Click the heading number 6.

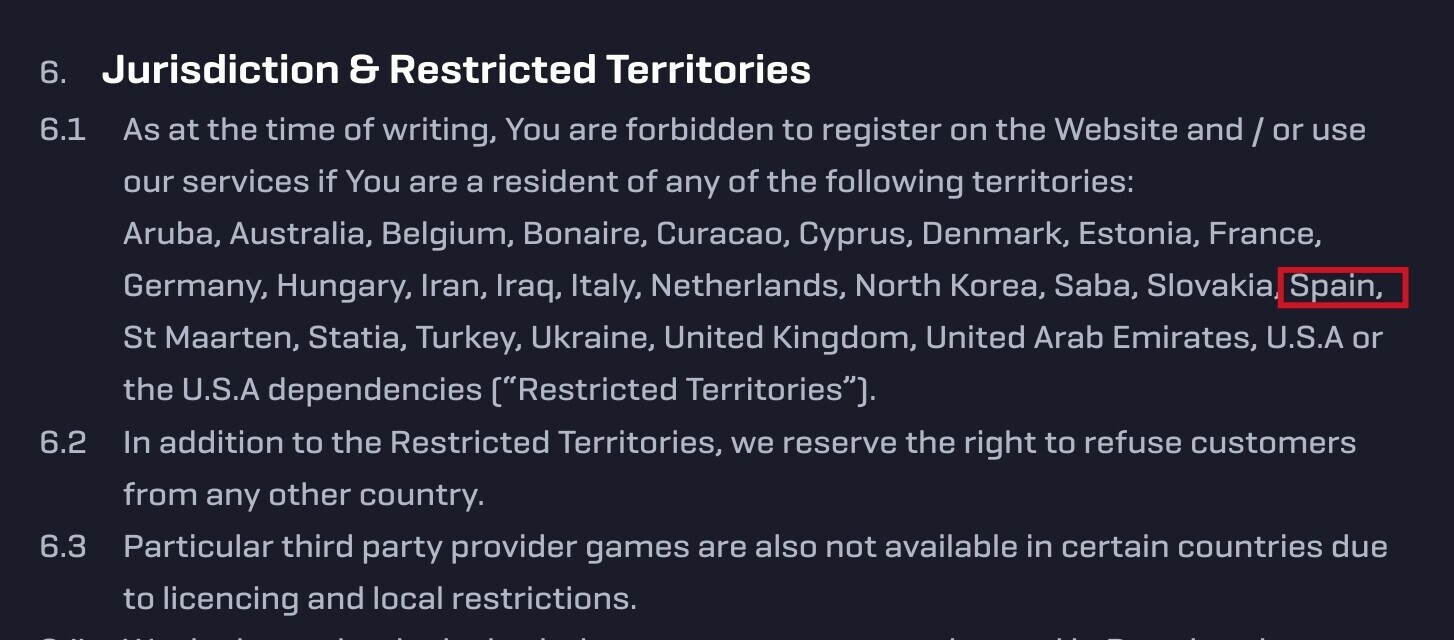coord(52,72)
